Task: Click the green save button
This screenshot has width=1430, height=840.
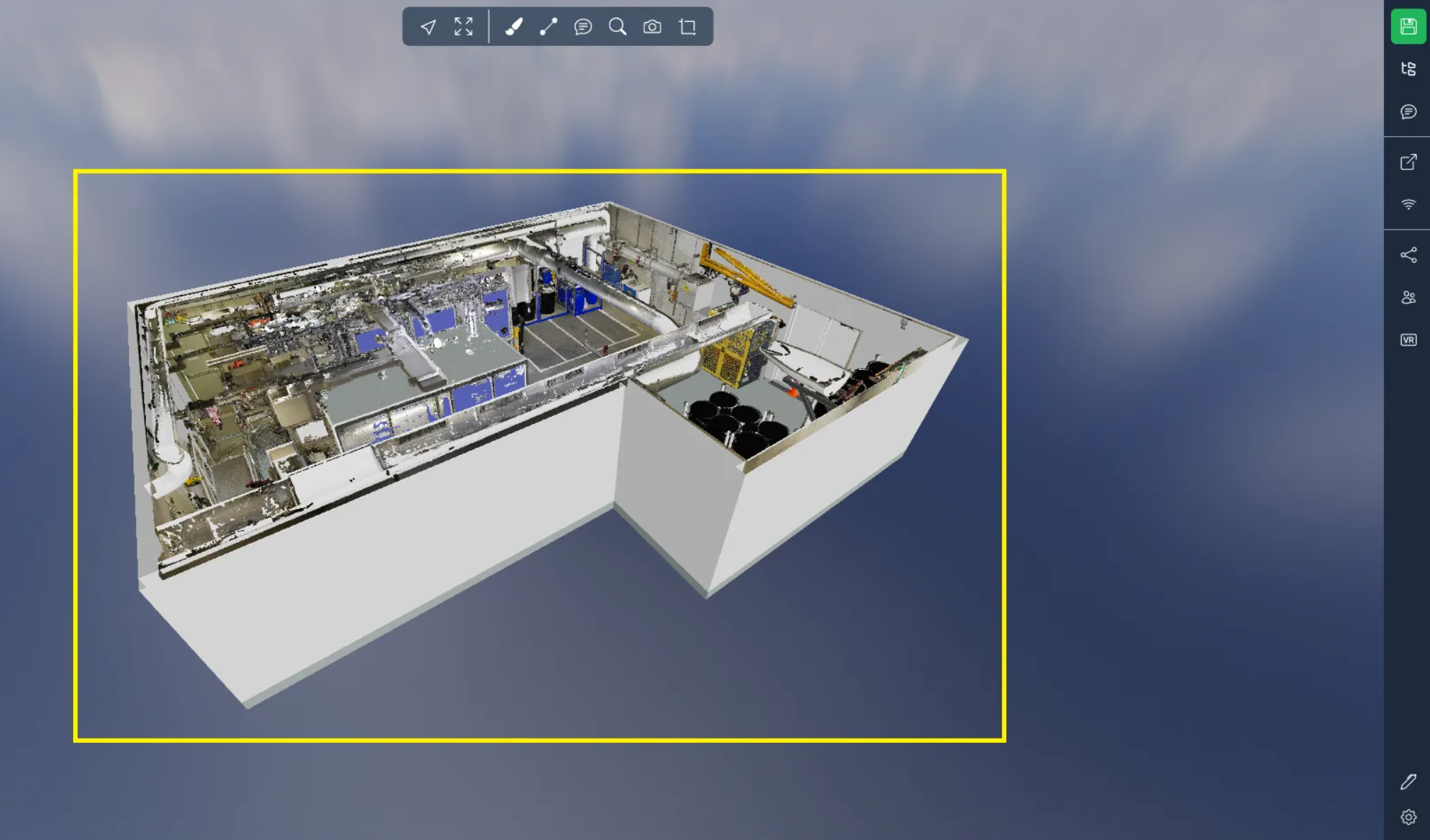Action: tap(1408, 27)
